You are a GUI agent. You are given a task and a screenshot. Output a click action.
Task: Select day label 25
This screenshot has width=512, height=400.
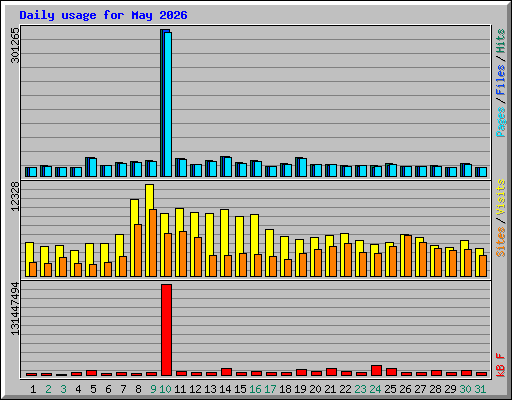[x=390, y=389]
